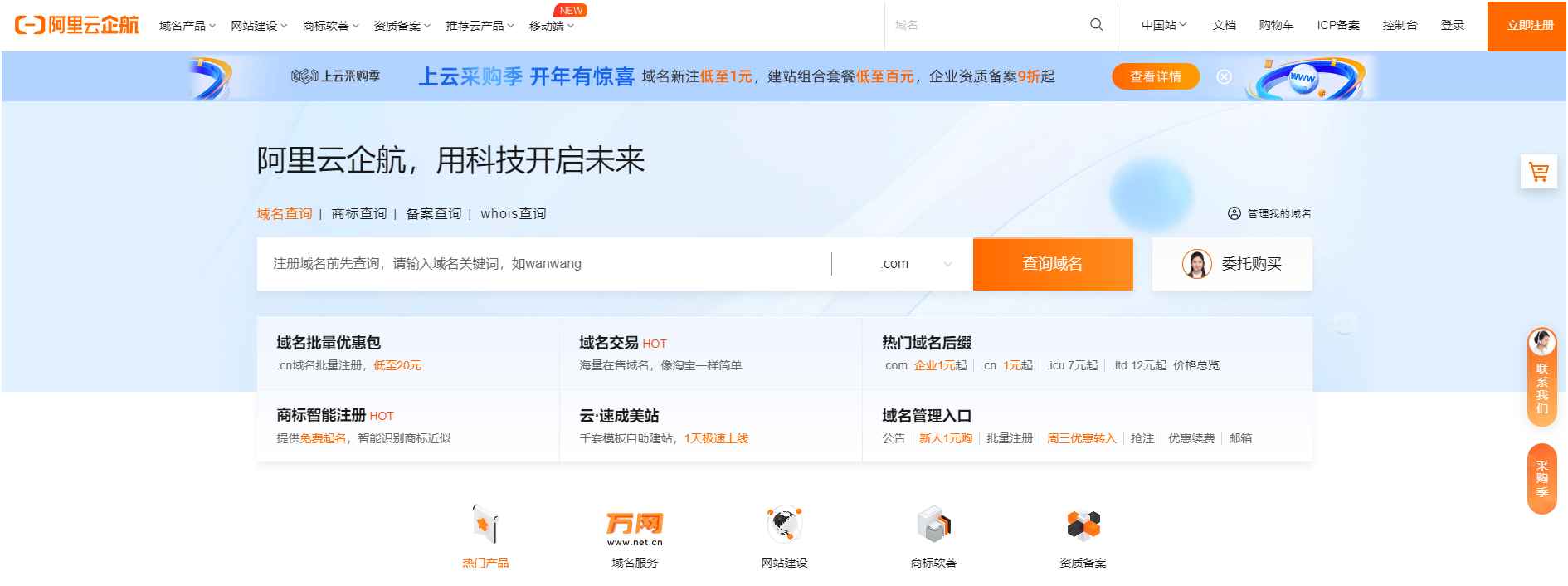Click the domain keyword input field
This screenshot has height=586, width=1568.
click(x=543, y=264)
